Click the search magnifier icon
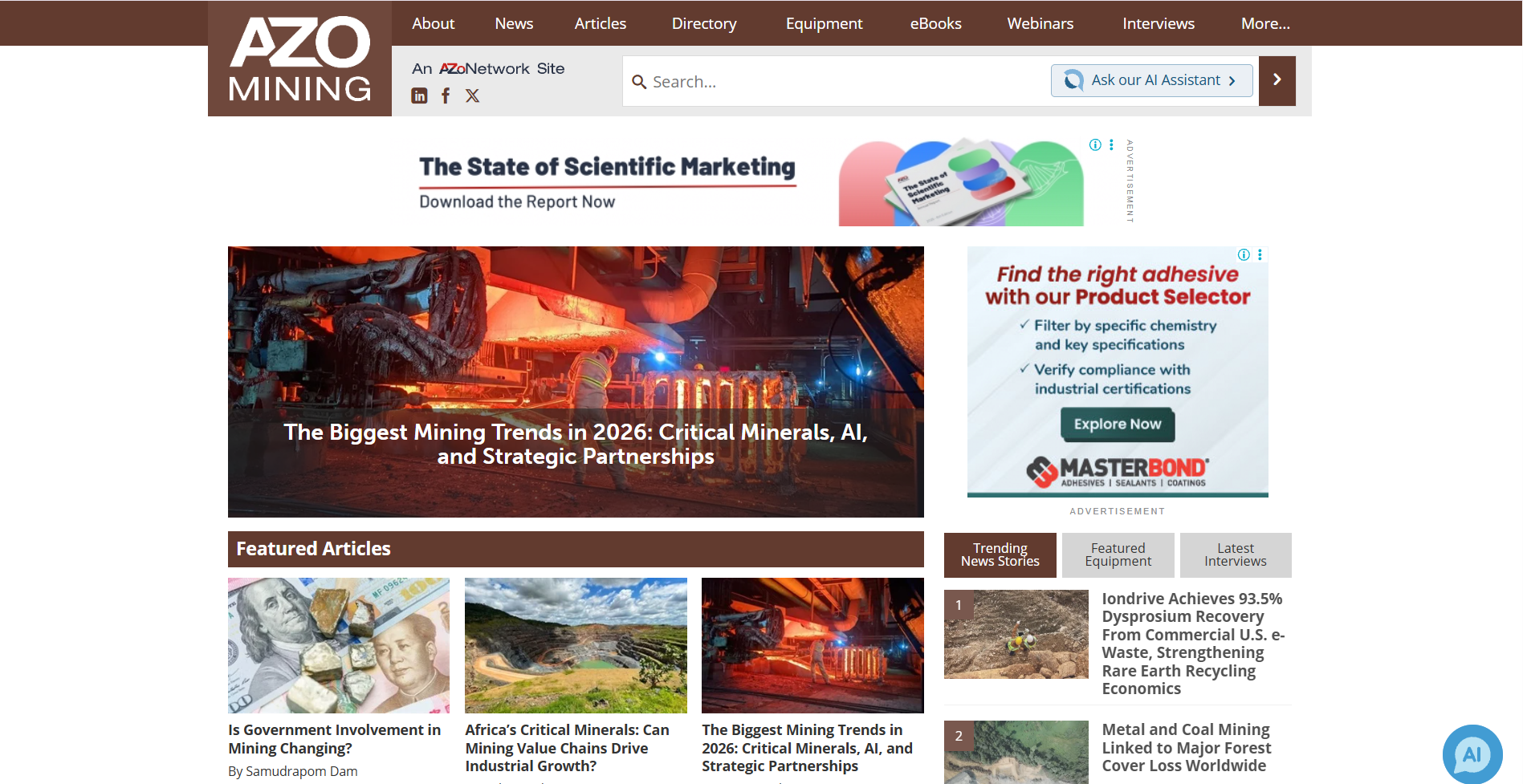This screenshot has width=1523, height=784. [639, 82]
